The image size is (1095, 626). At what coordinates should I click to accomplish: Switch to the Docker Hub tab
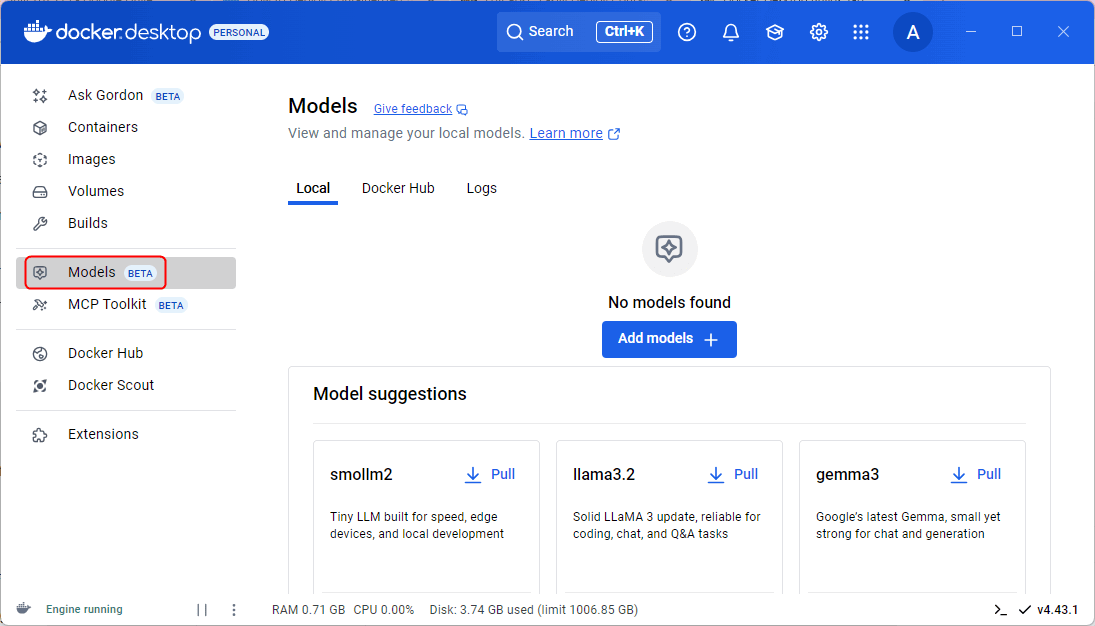[398, 188]
